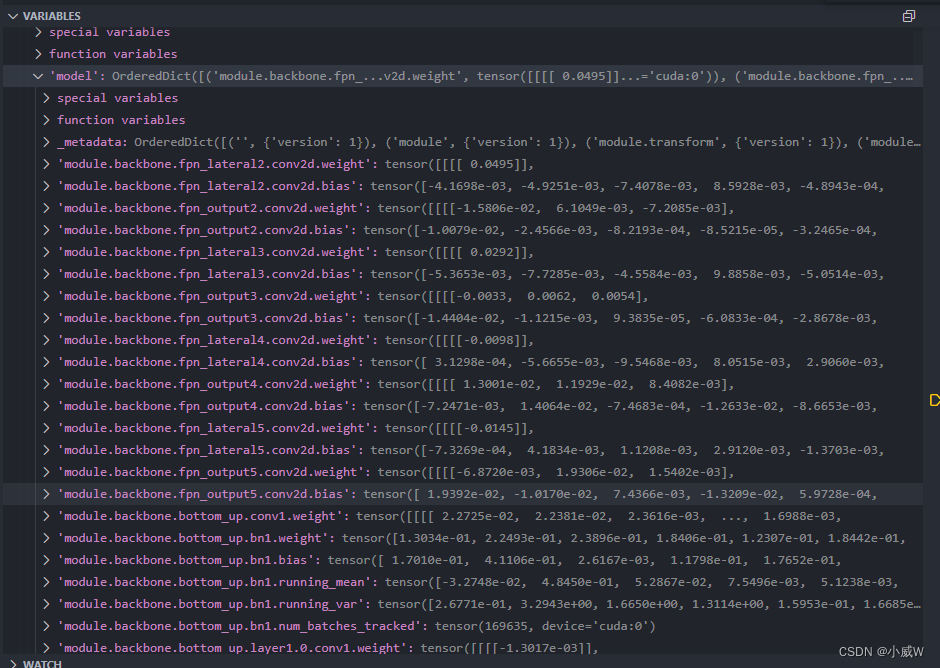This screenshot has height=668, width=940.
Task: Collapse the 'model' OrderedDict entry
Action: [x=38, y=76]
